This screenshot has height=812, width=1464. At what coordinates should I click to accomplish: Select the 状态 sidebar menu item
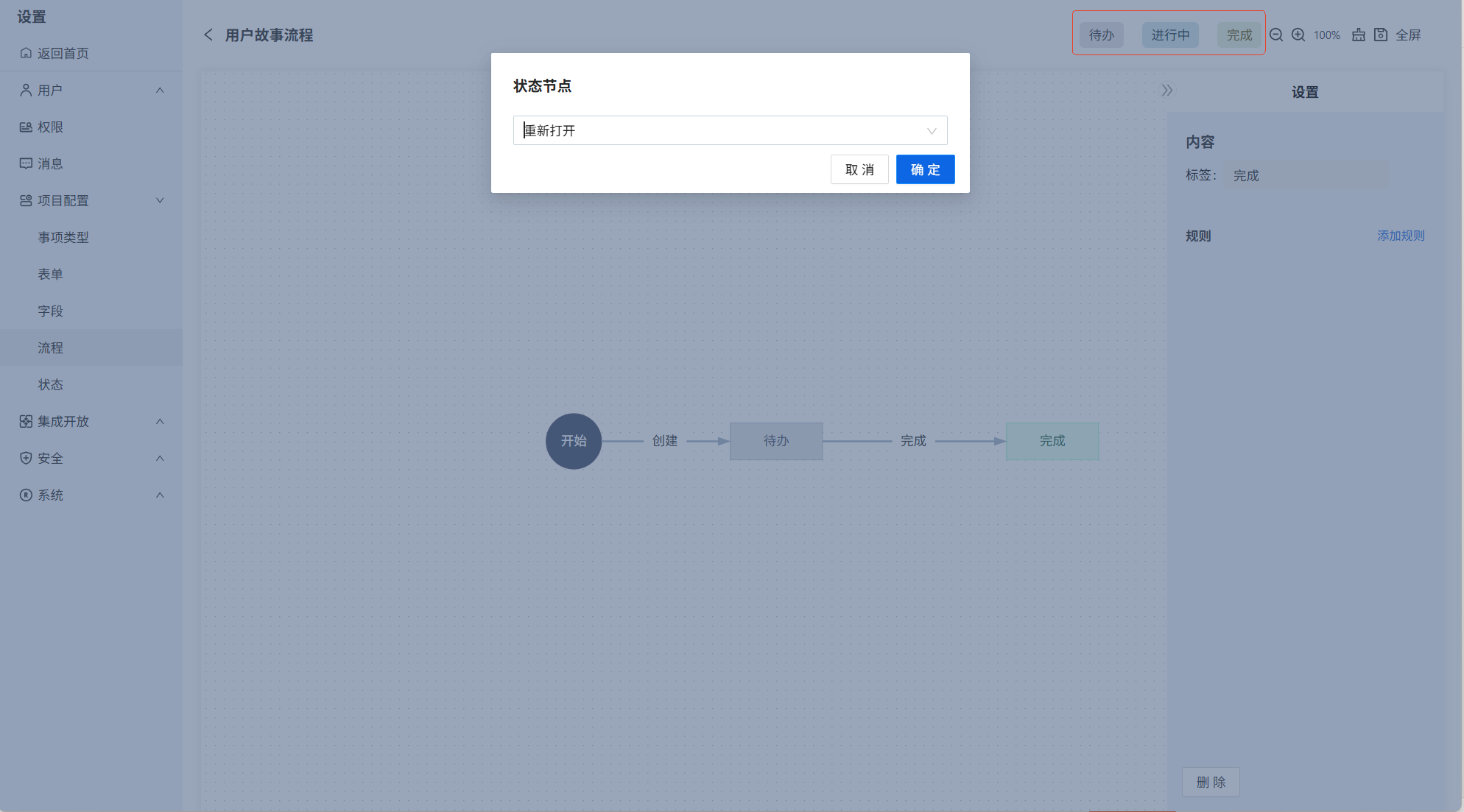51,384
